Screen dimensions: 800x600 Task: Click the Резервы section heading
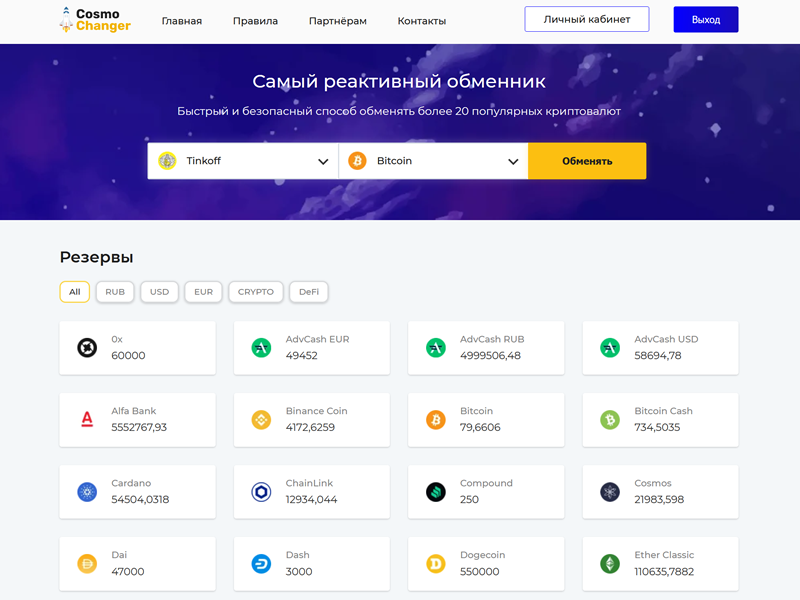[96, 257]
